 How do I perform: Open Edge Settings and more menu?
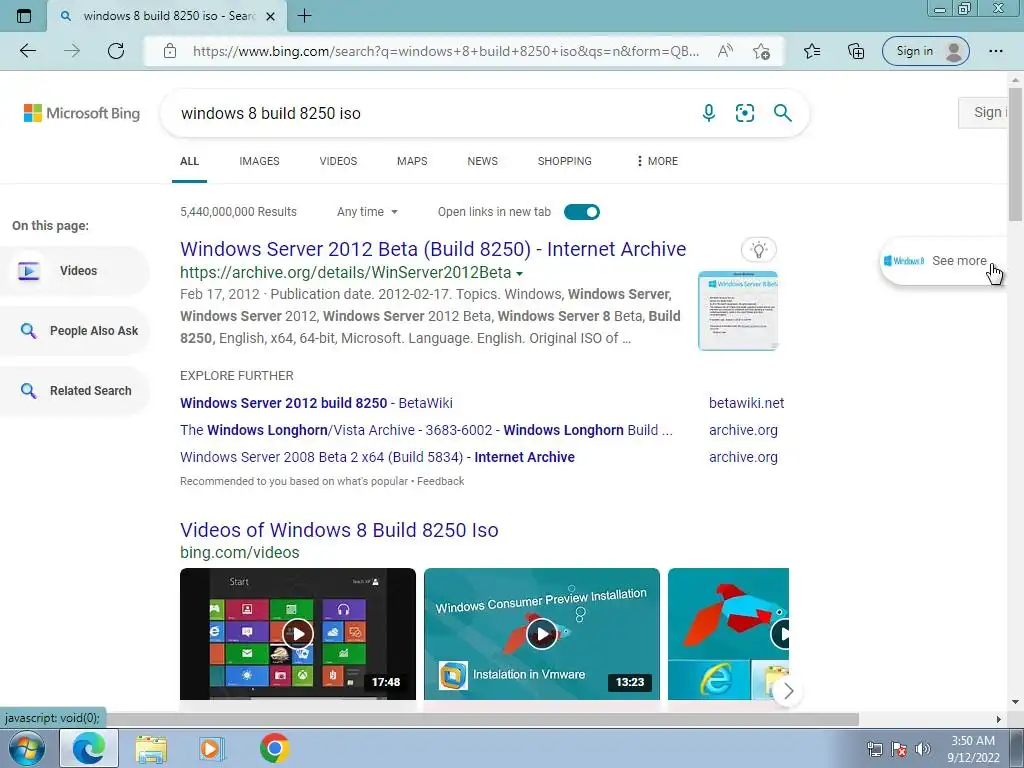click(995, 51)
